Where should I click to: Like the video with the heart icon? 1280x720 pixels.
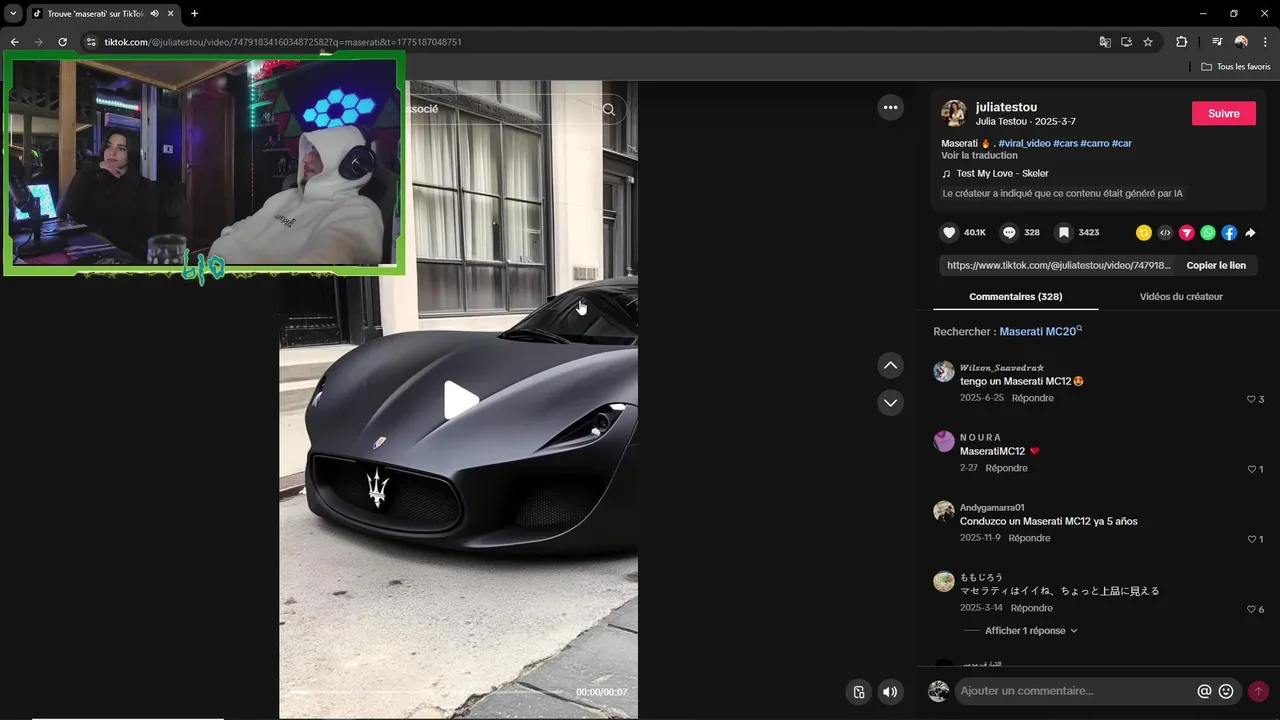(949, 232)
